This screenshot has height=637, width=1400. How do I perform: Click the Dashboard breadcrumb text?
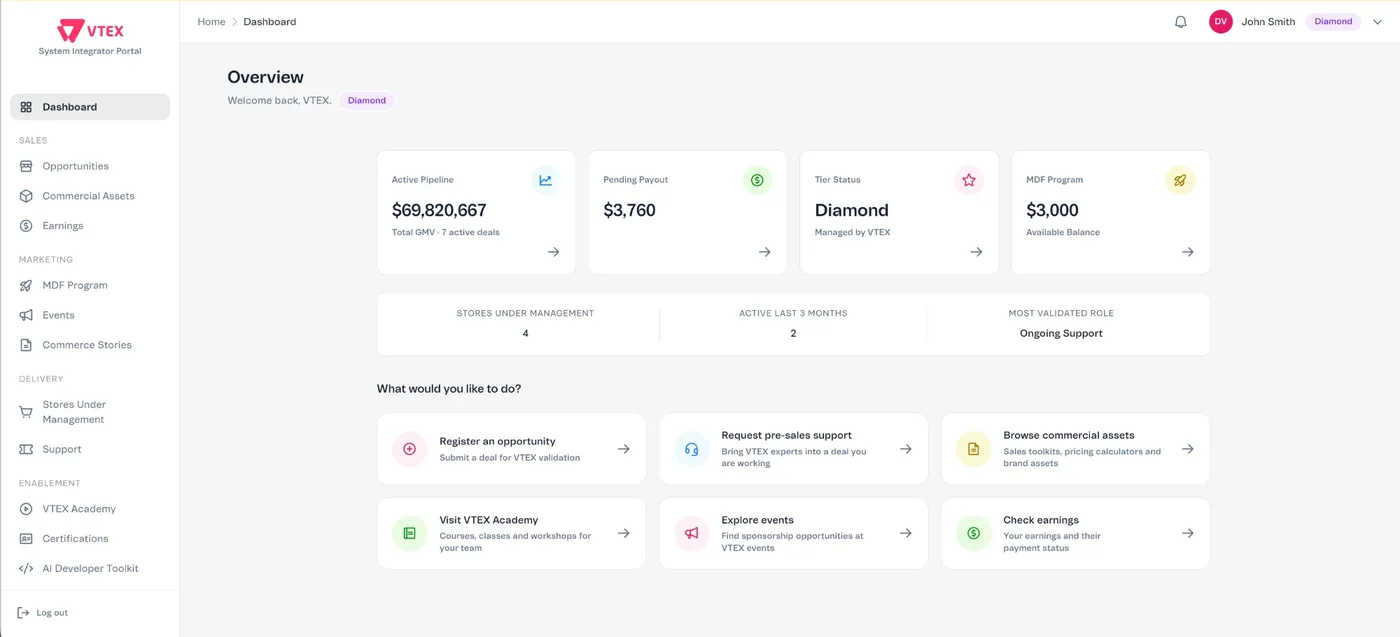[270, 22]
